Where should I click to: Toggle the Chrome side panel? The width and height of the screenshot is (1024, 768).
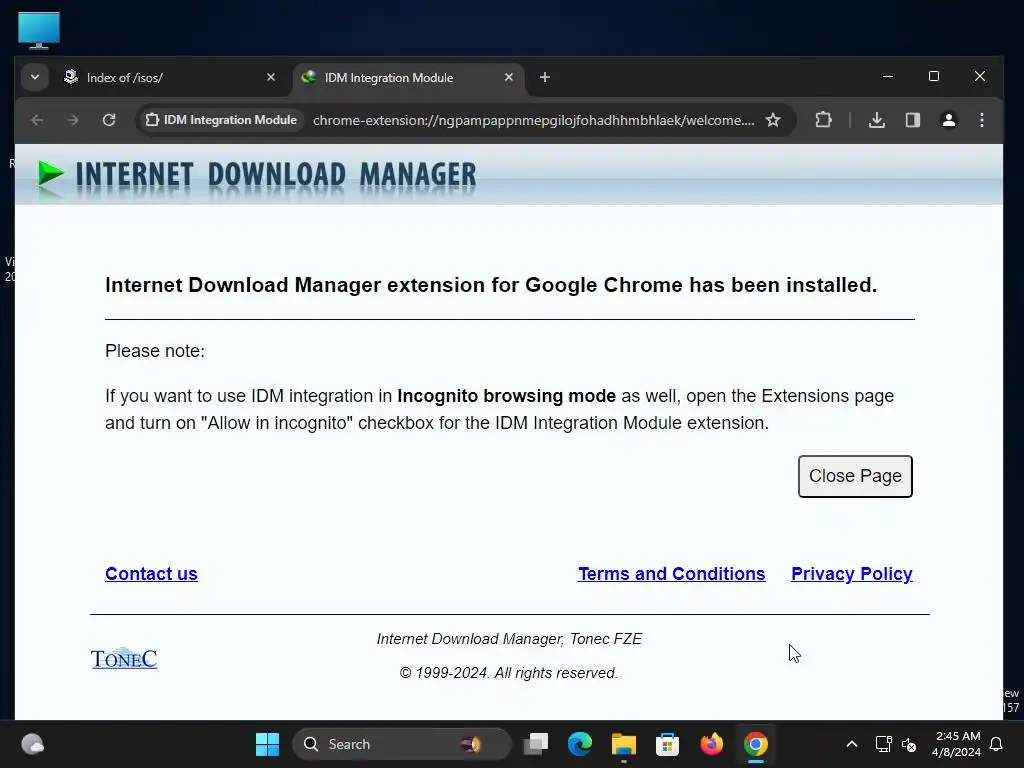click(913, 120)
